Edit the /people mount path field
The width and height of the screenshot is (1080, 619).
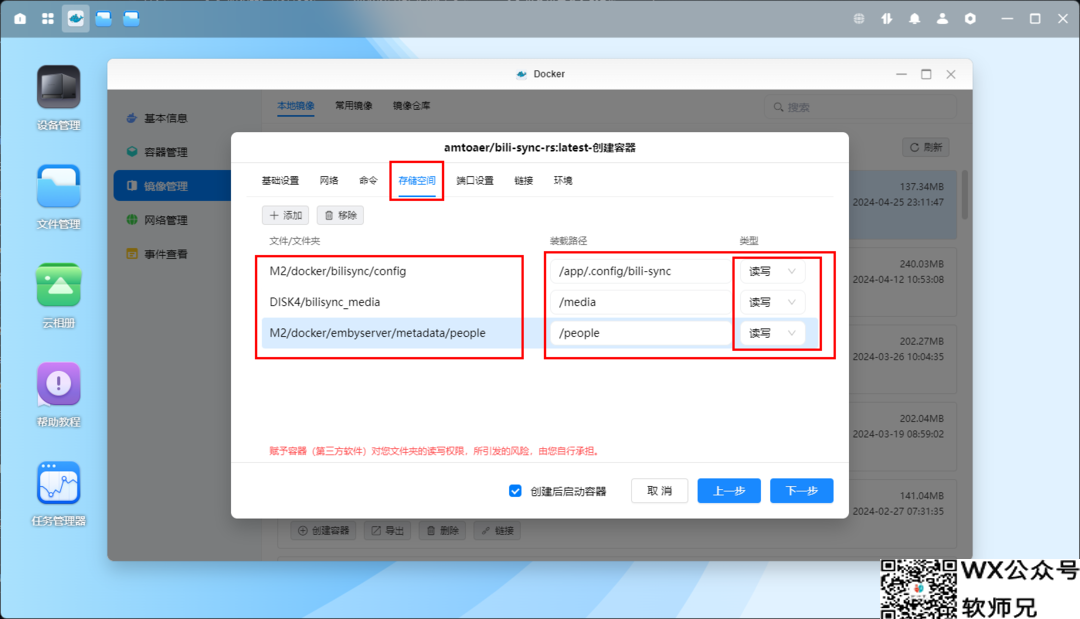[x=640, y=333]
